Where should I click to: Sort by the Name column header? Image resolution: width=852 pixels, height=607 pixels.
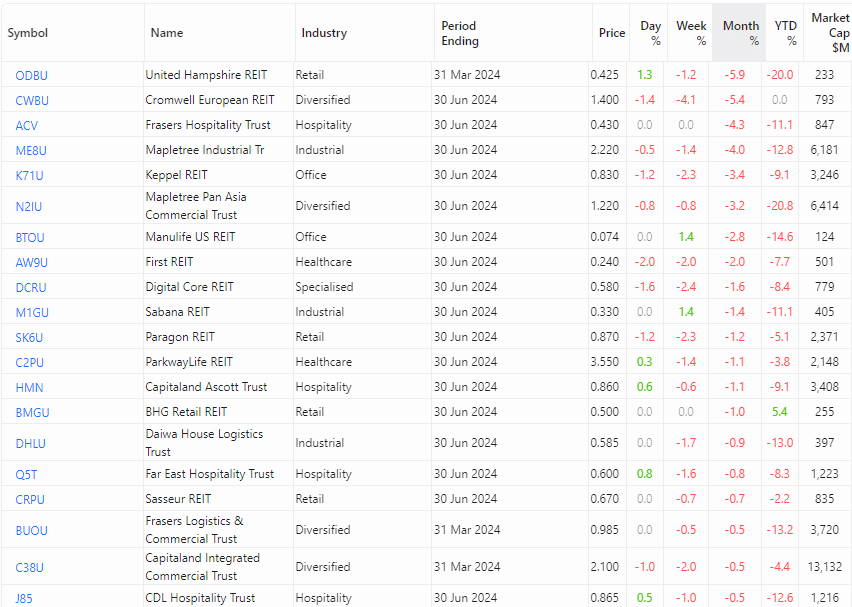coord(167,33)
